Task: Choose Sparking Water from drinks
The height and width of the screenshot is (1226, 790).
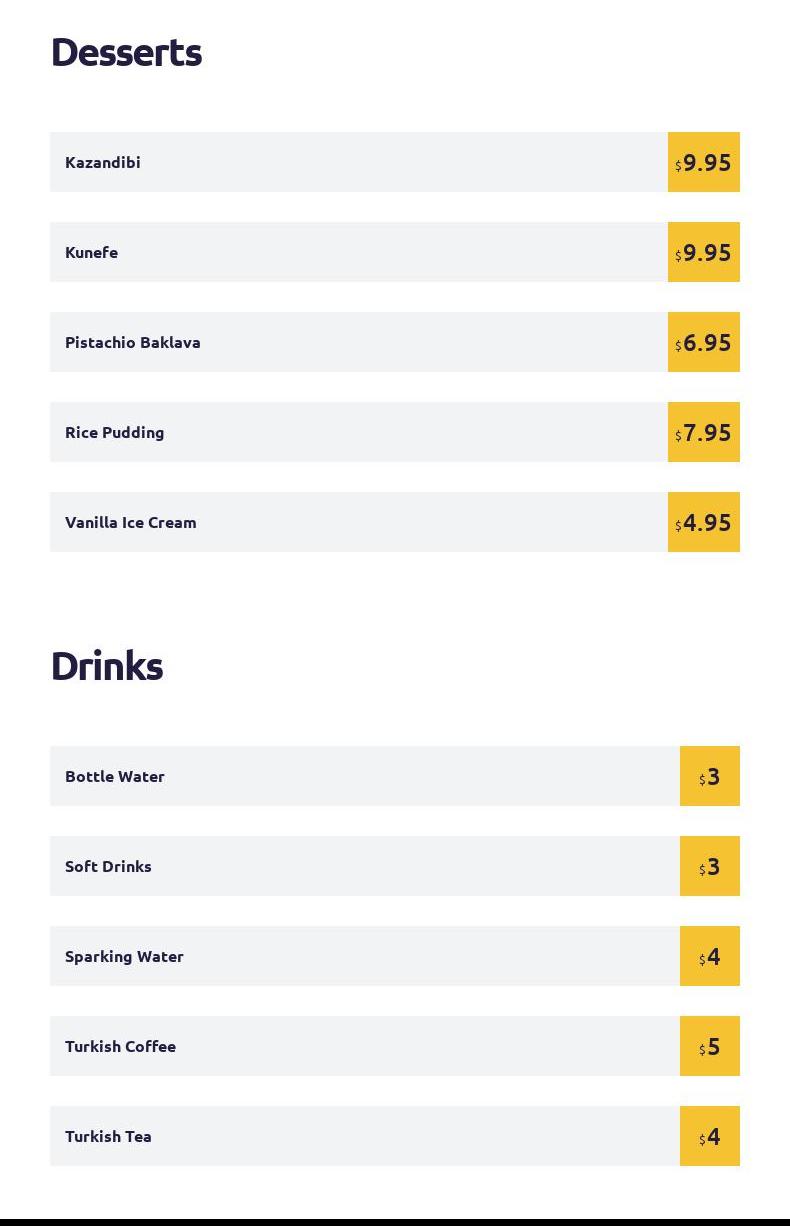Action: (125, 956)
